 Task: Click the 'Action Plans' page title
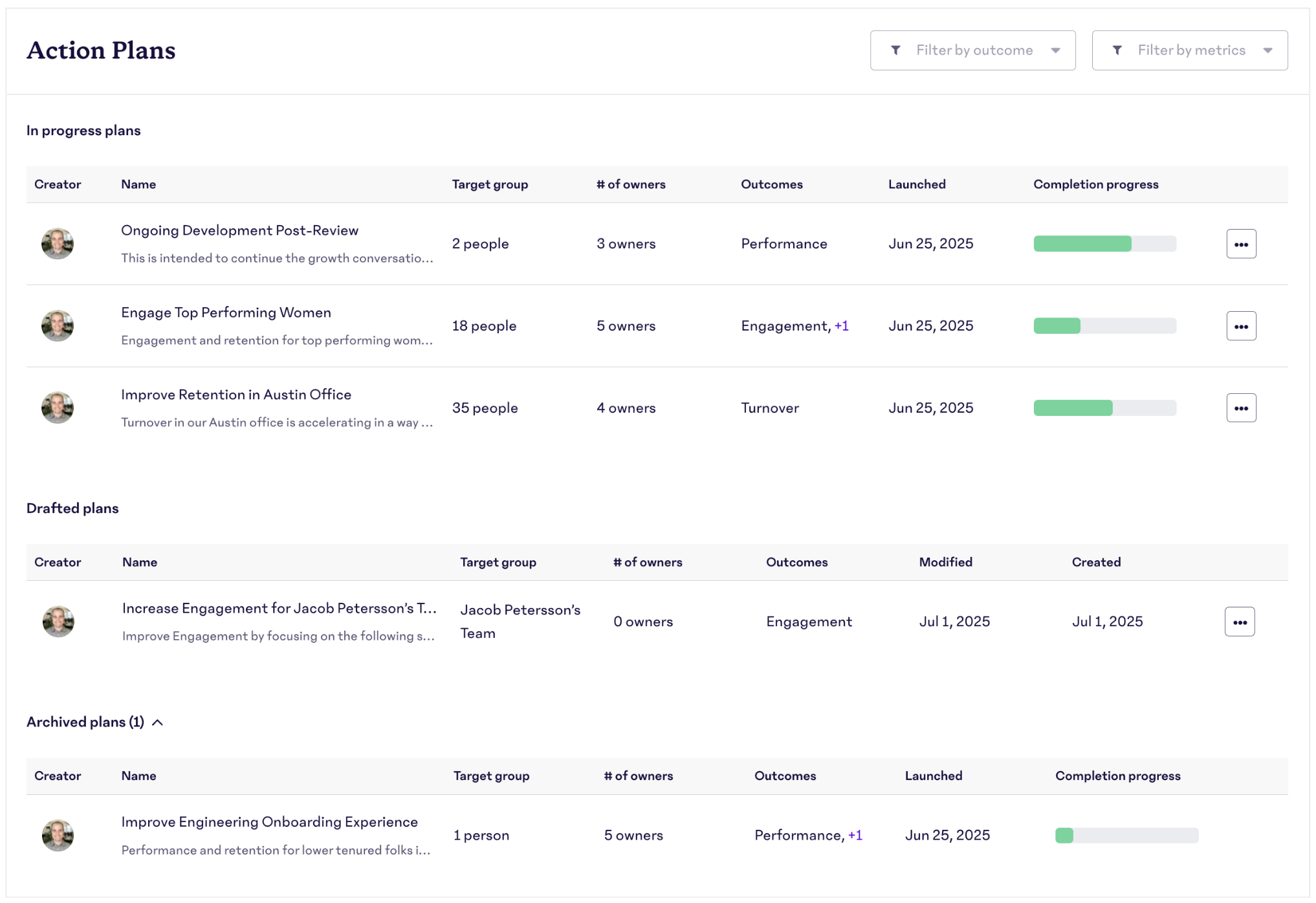point(101,50)
